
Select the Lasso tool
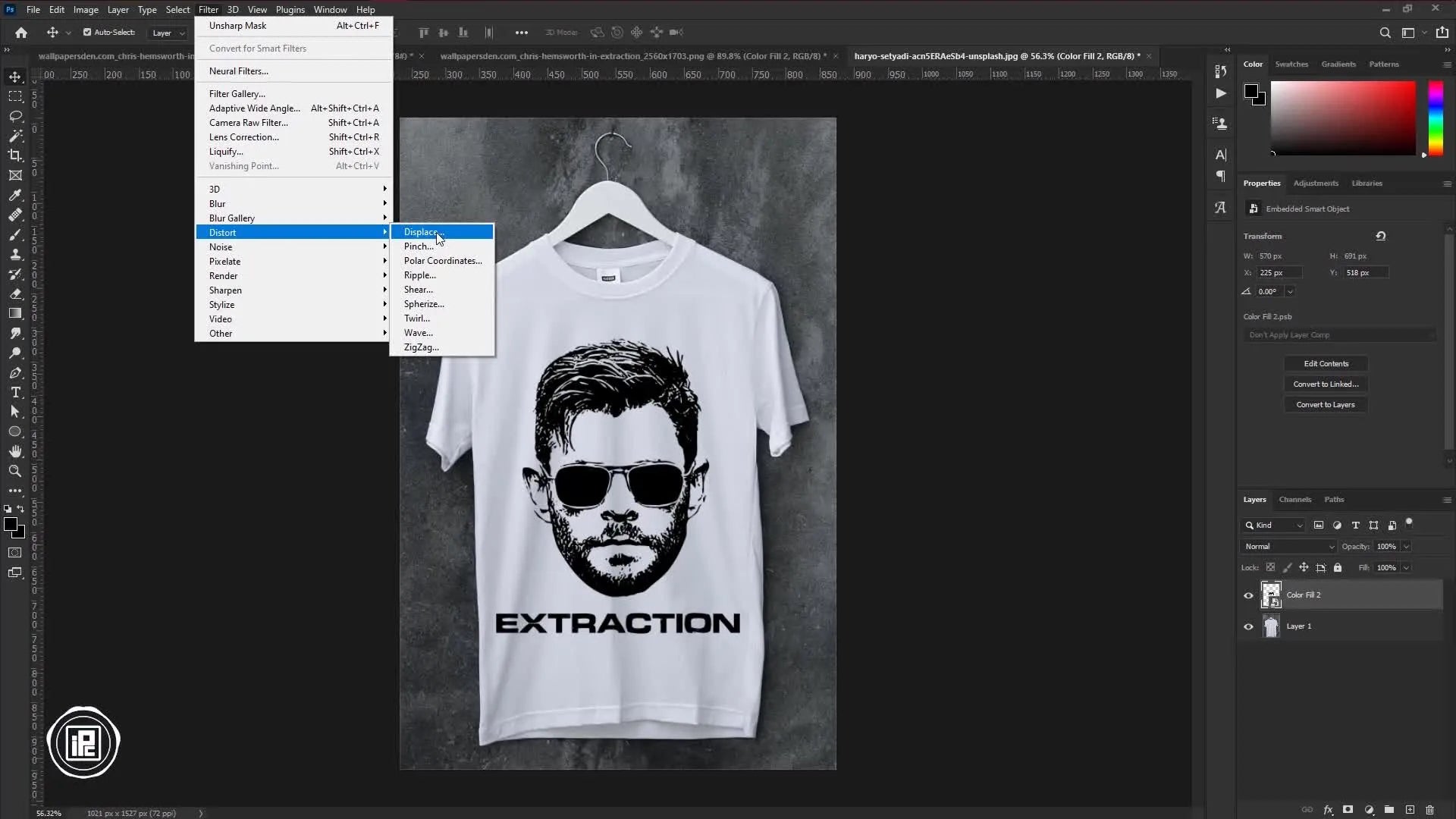(15, 116)
